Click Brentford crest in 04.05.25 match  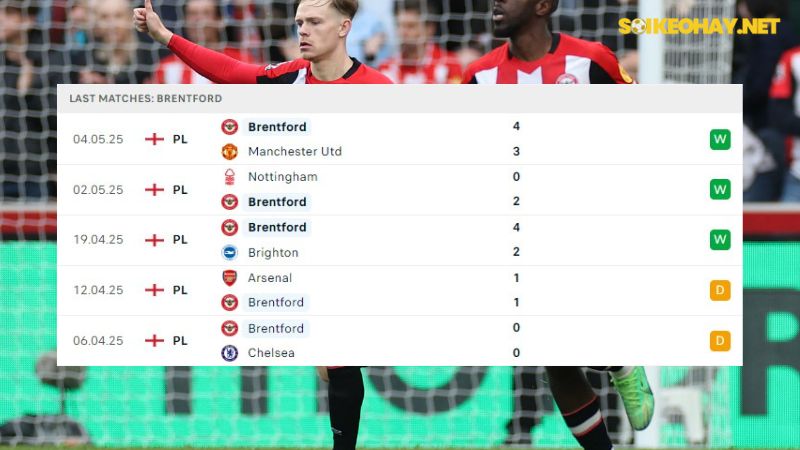point(230,127)
